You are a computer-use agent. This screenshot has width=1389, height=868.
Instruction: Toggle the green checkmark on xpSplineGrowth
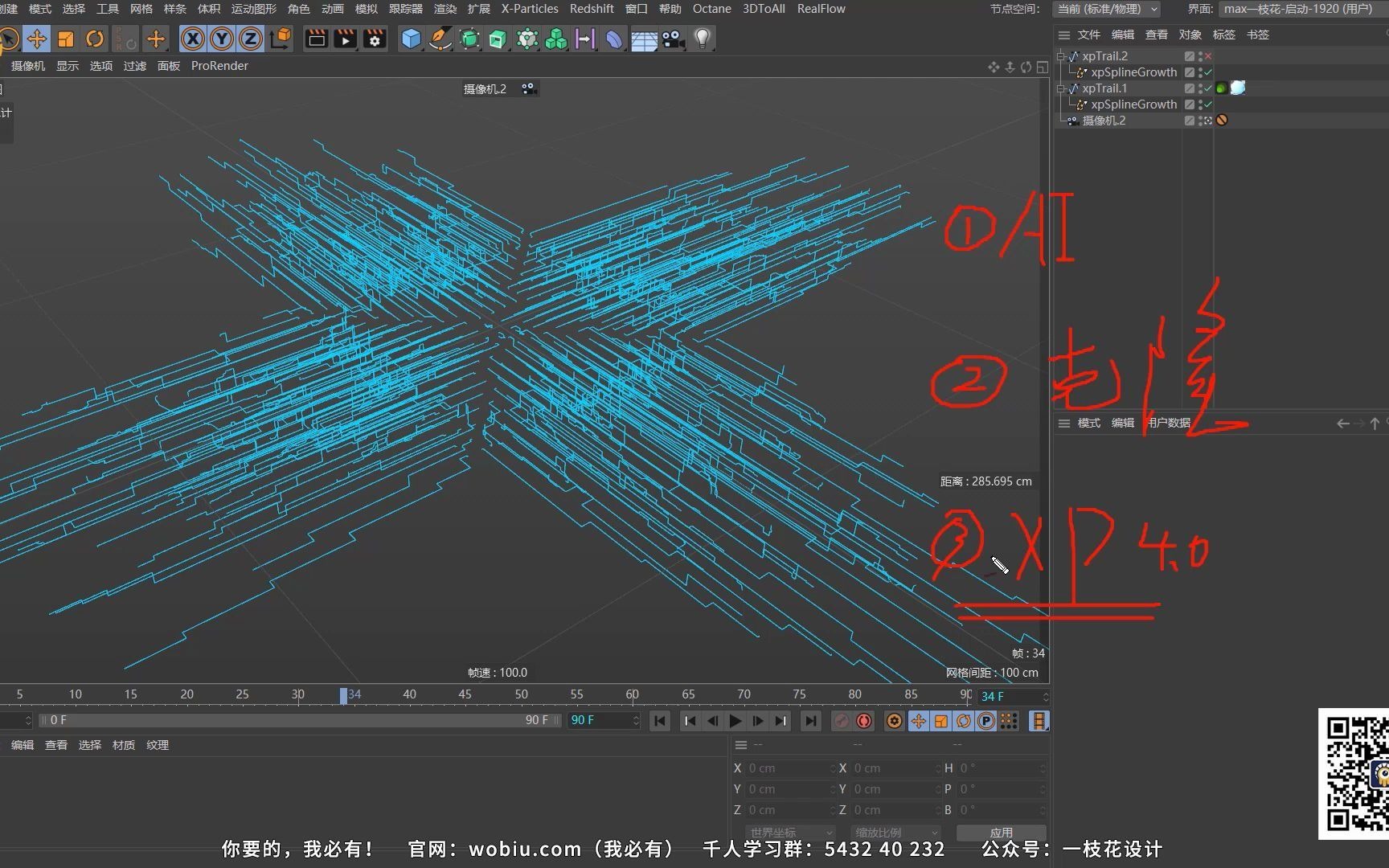point(1207,72)
